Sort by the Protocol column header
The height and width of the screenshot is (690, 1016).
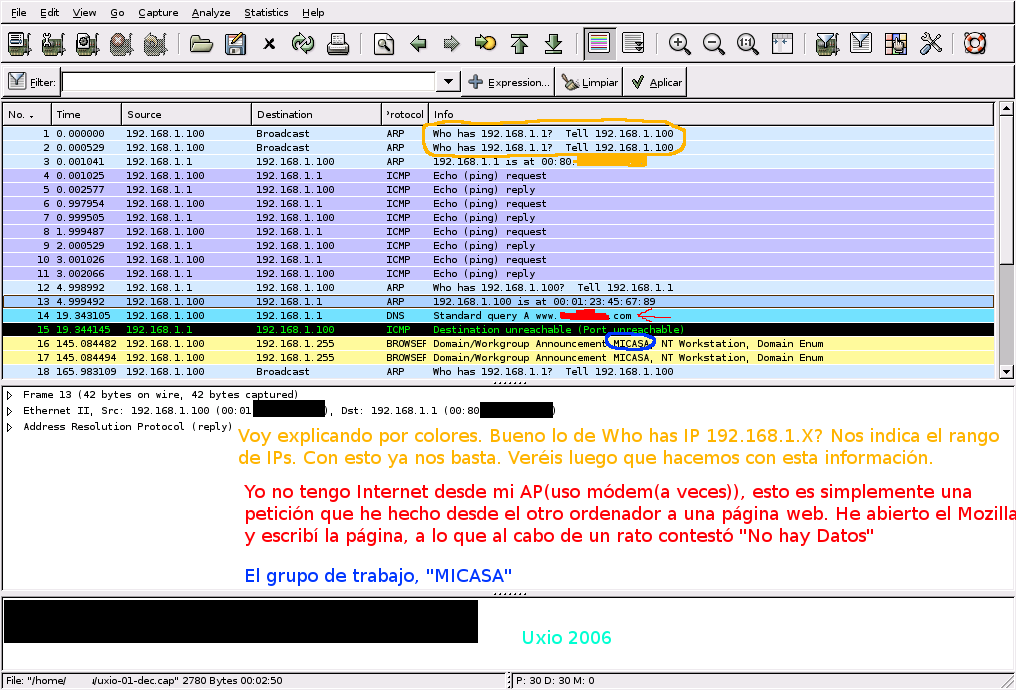pos(405,115)
